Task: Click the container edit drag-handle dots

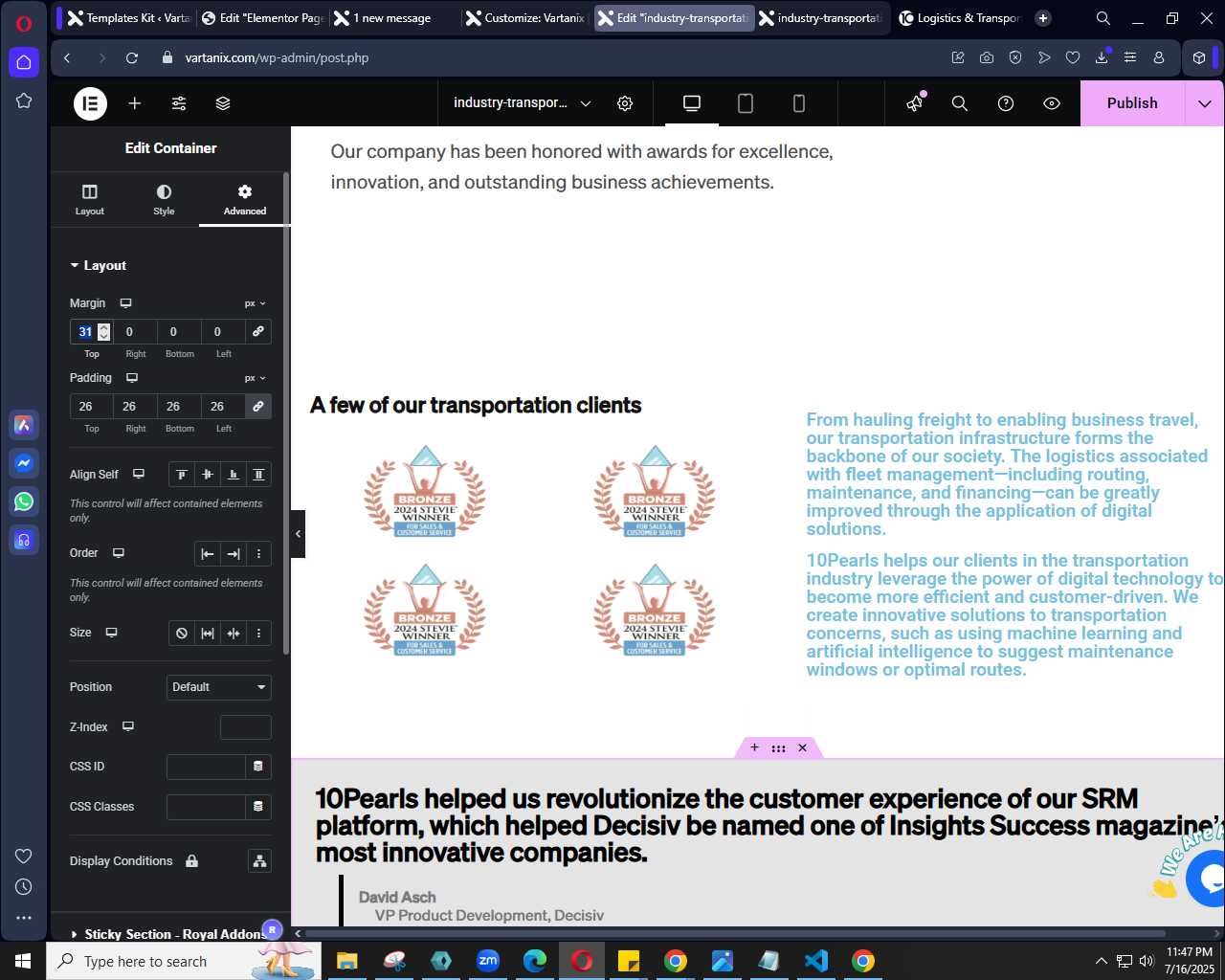Action: [x=778, y=747]
